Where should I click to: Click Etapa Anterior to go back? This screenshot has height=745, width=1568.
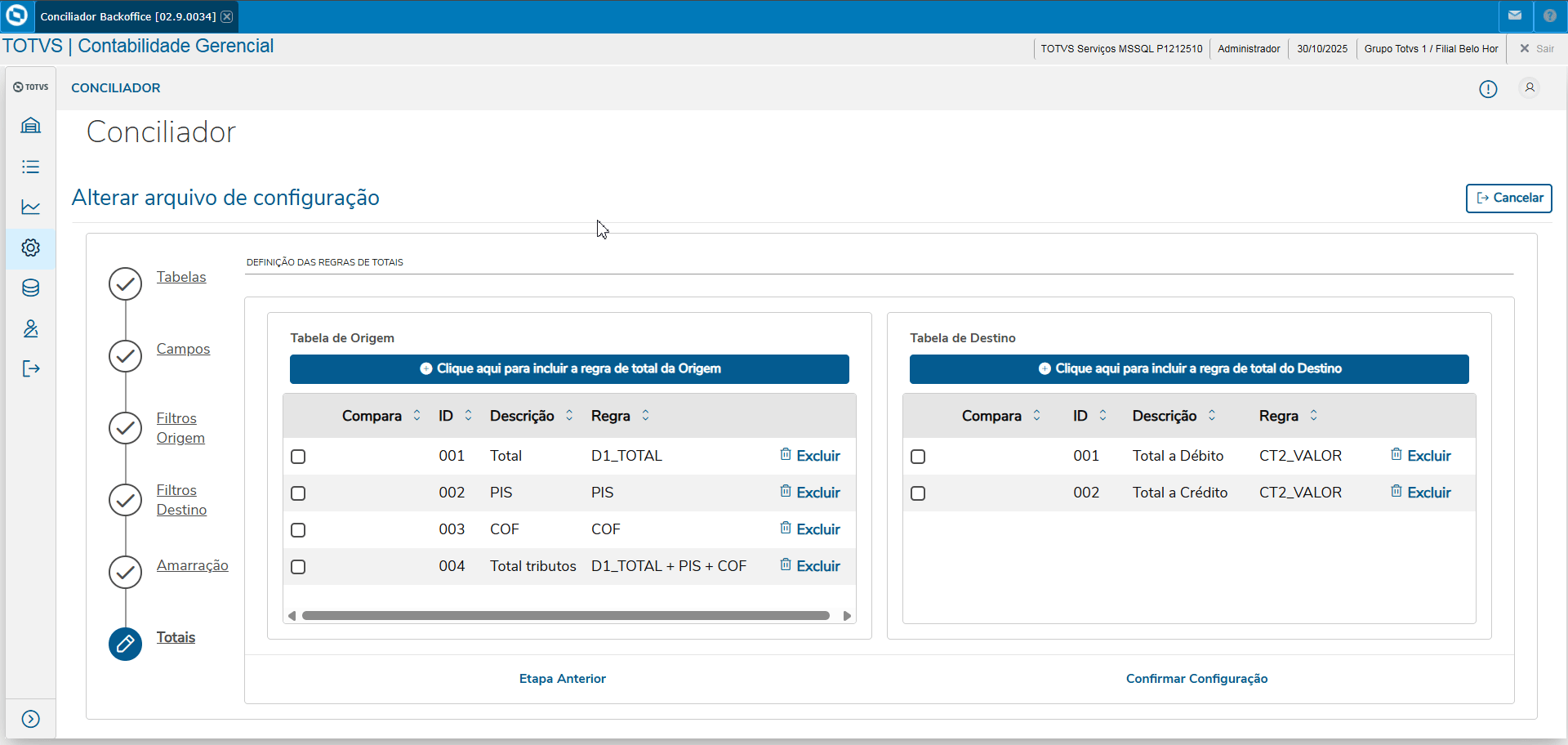563,679
